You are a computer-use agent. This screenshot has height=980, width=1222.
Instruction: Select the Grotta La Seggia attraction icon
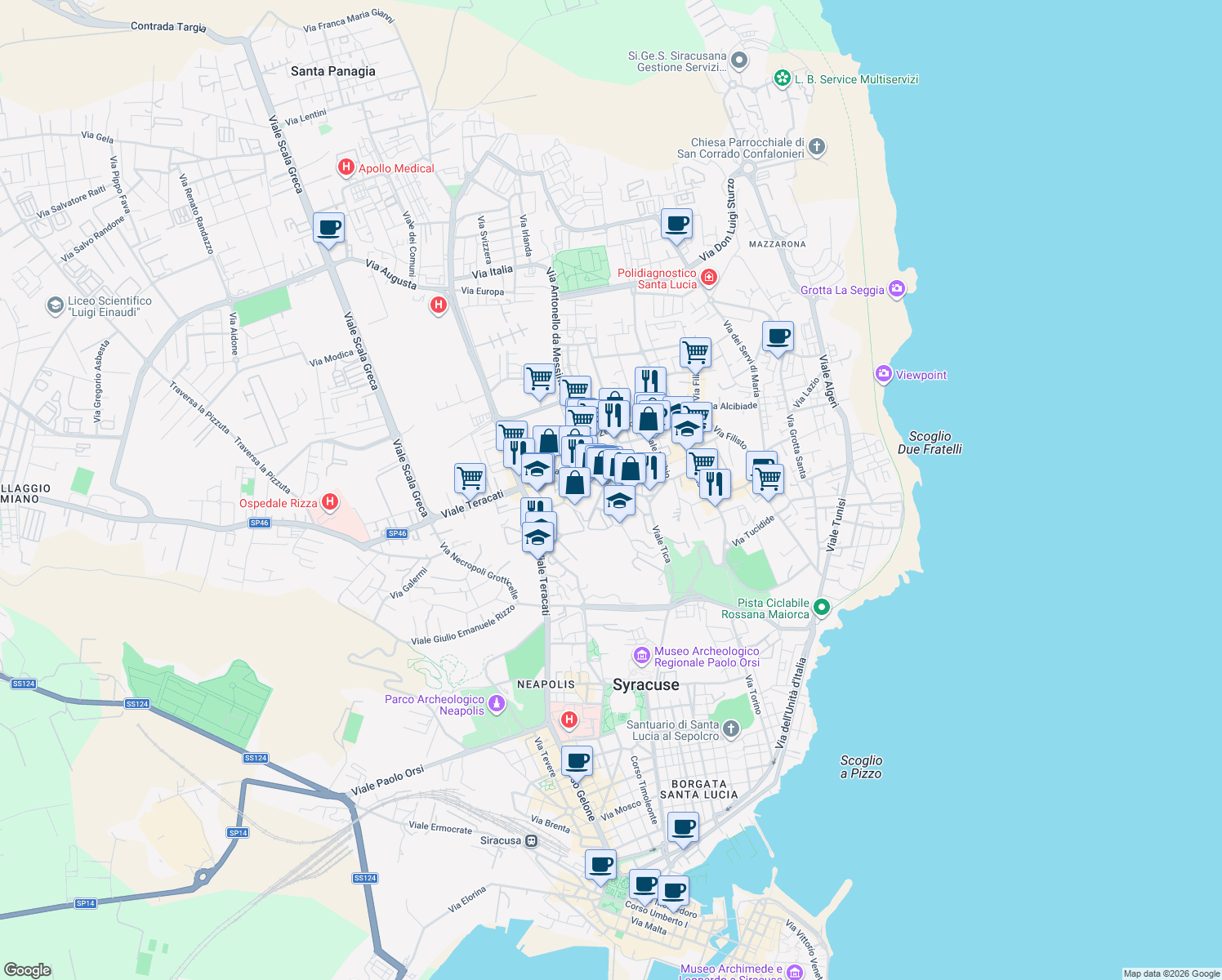pyautogui.click(x=896, y=289)
